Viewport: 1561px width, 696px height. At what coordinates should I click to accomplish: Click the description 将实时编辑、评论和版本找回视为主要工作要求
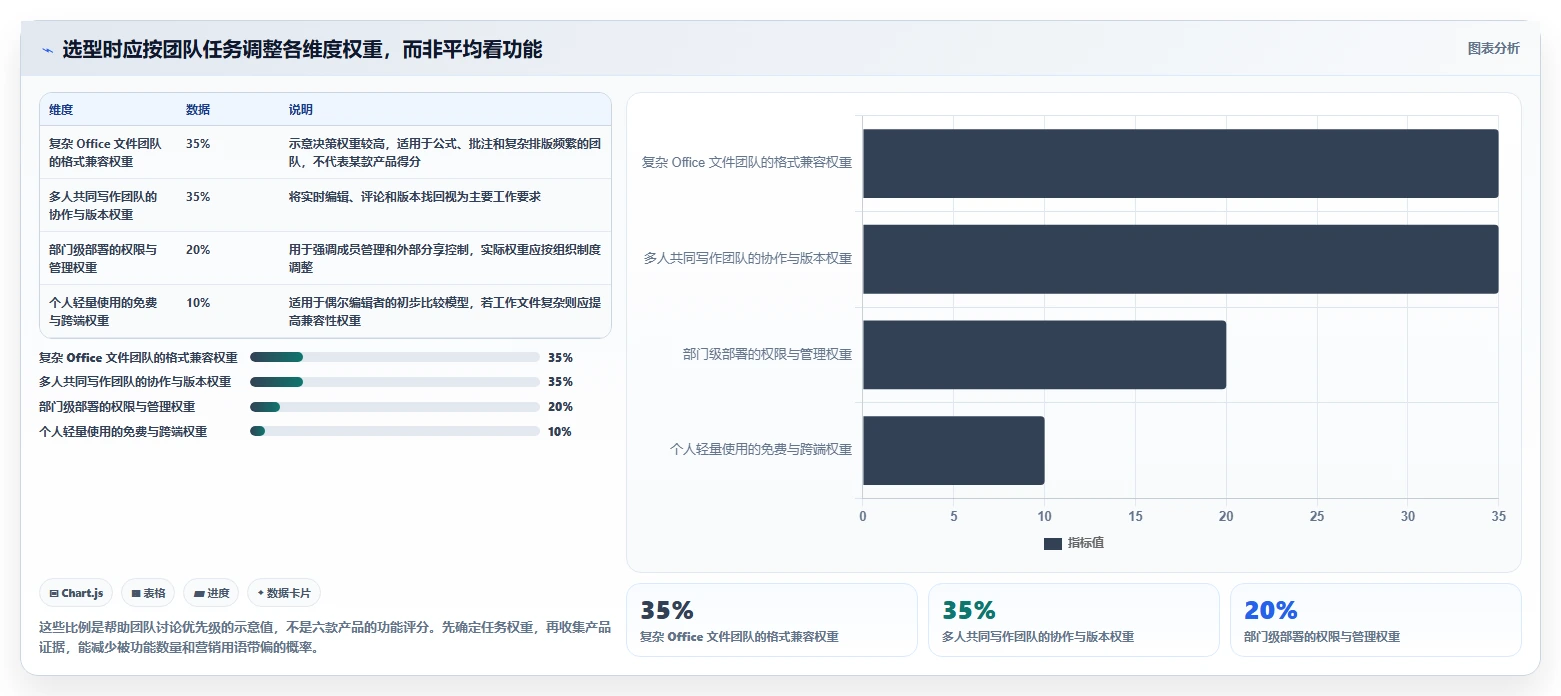point(415,197)
